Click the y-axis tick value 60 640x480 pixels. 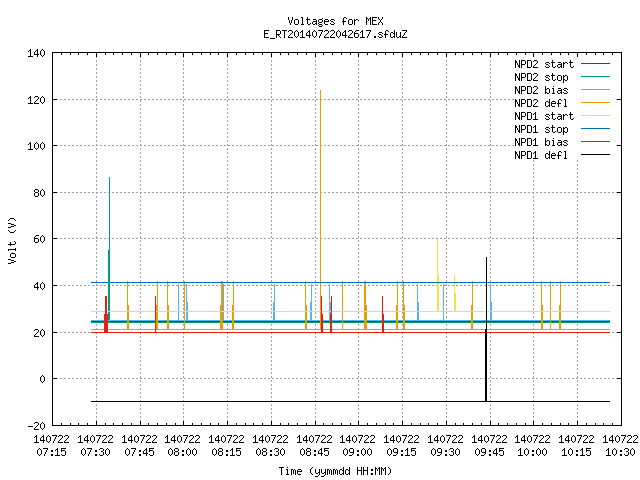point(39,239)
